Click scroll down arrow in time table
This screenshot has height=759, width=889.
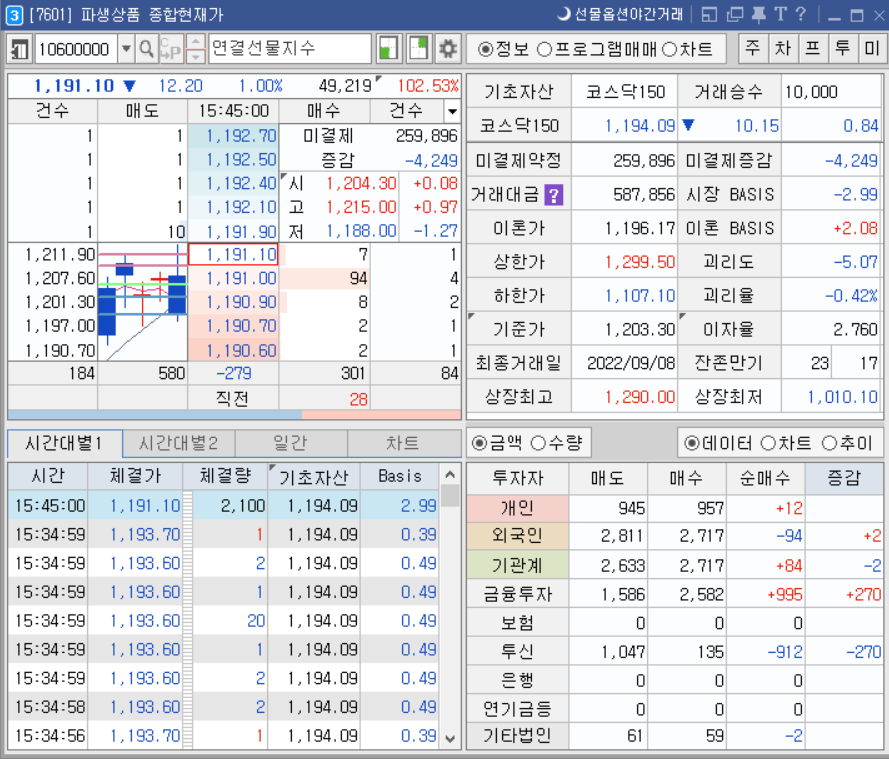(450, 738)
